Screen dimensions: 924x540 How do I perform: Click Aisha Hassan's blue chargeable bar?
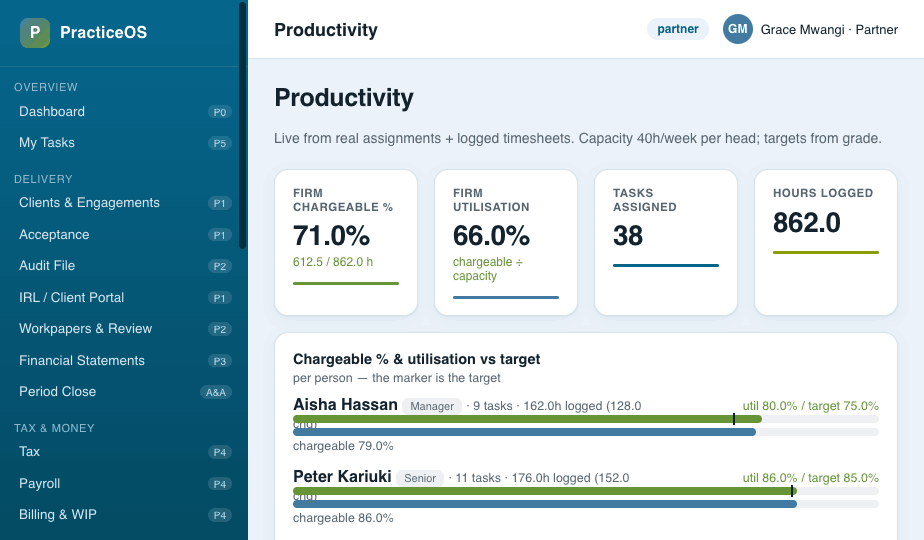click(x=524, y=432)
